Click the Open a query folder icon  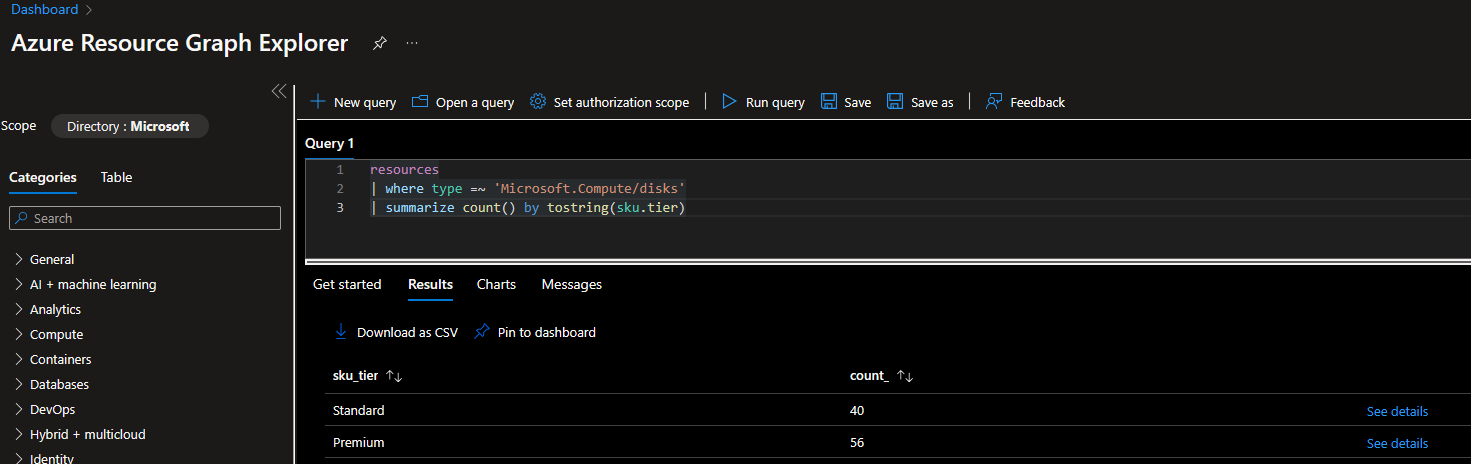[420, 102]
